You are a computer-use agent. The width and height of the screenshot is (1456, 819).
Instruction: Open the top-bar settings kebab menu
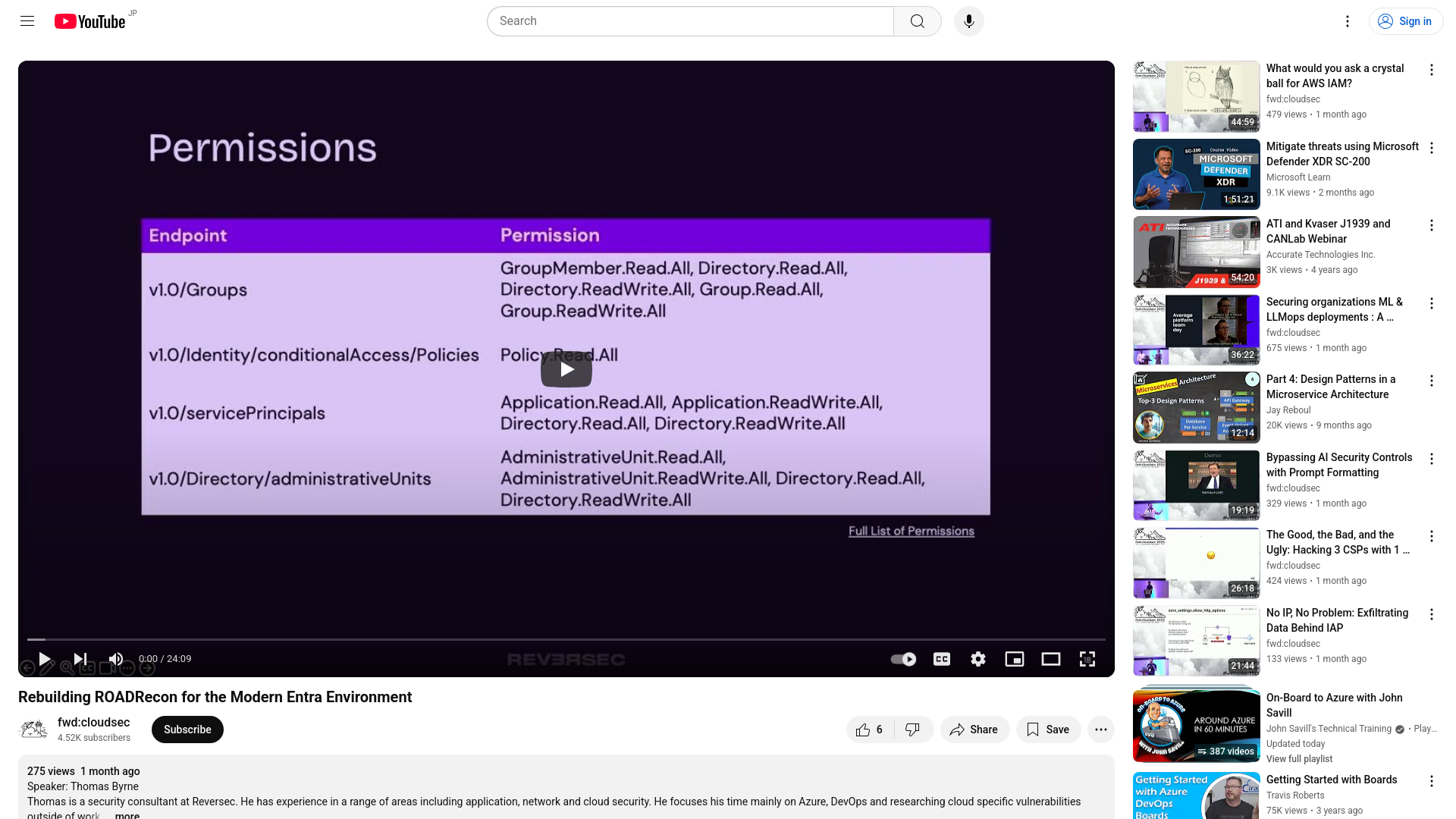1348,21
